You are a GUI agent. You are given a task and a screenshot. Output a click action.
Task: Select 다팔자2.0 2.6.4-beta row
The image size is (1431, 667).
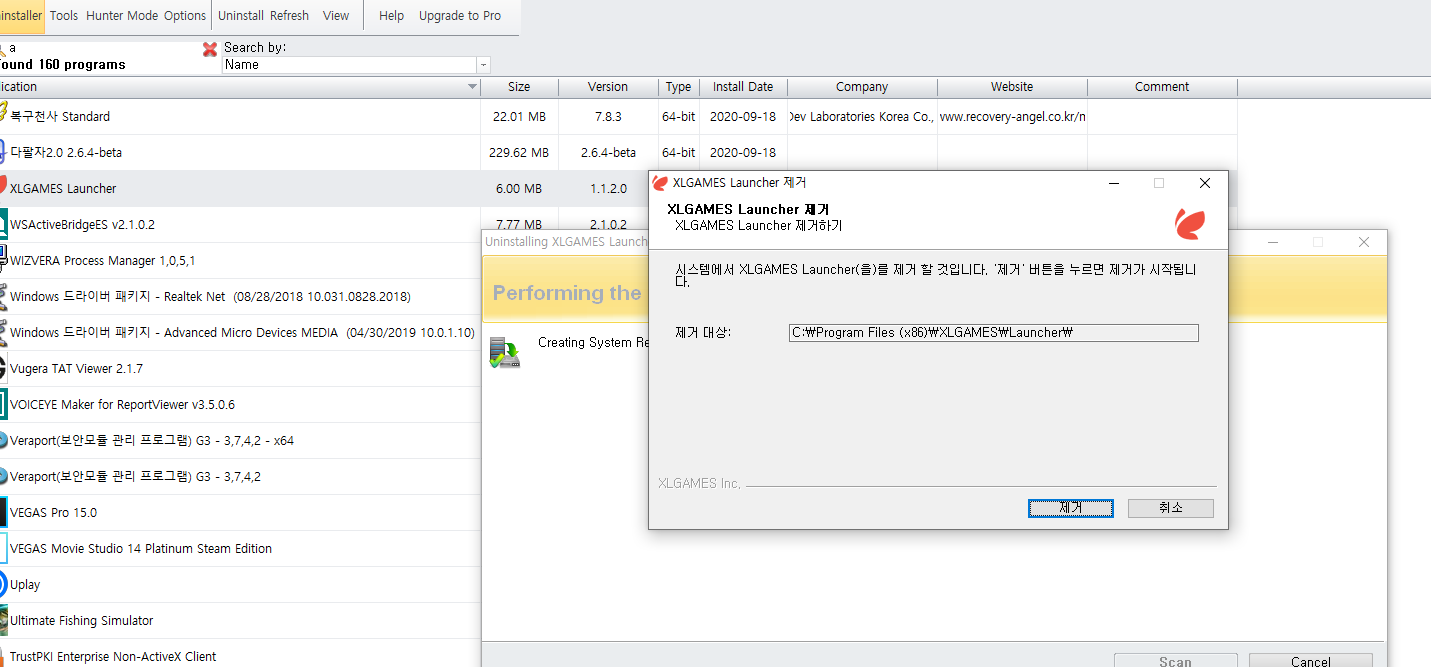618,153
